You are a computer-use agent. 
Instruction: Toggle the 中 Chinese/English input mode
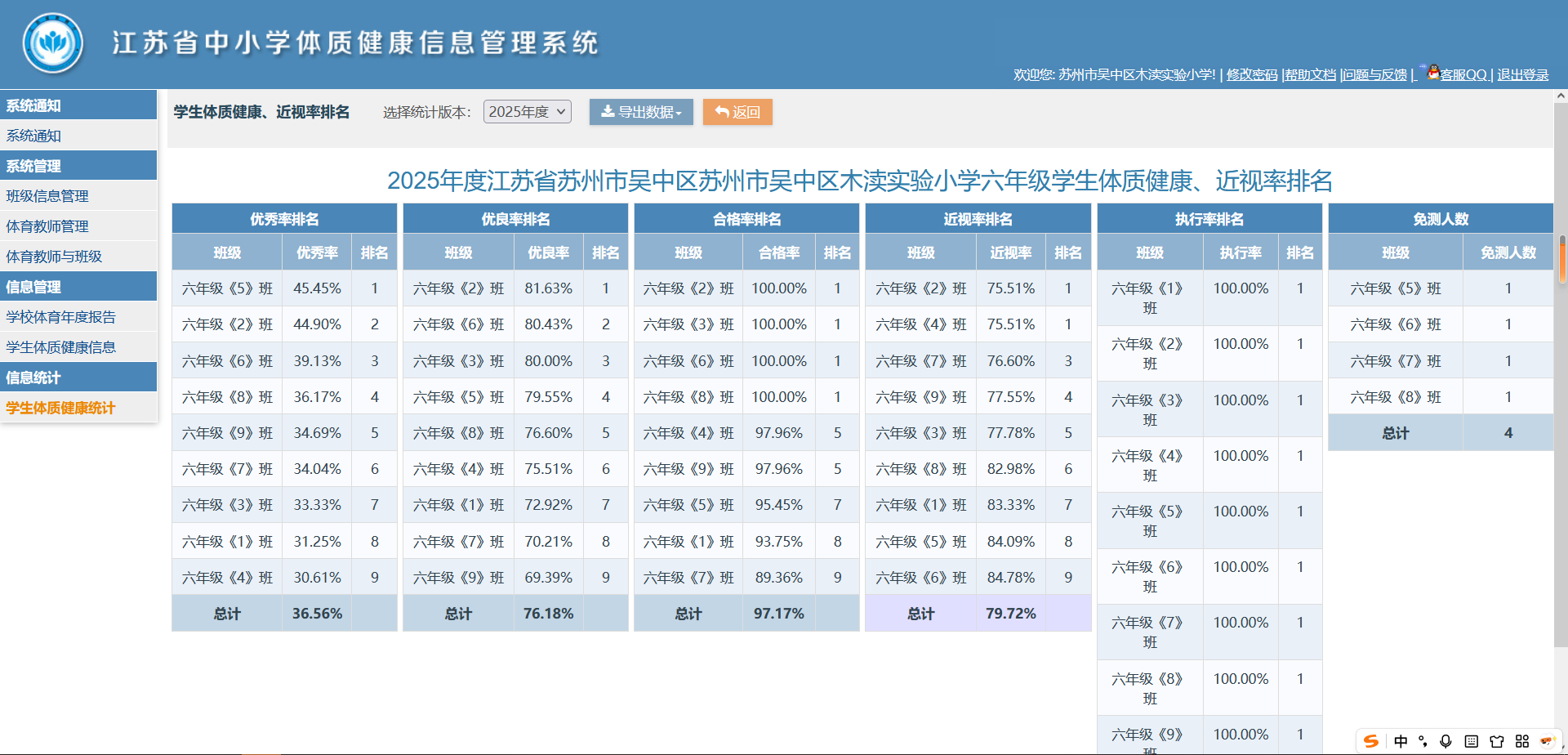(1401, 741)
